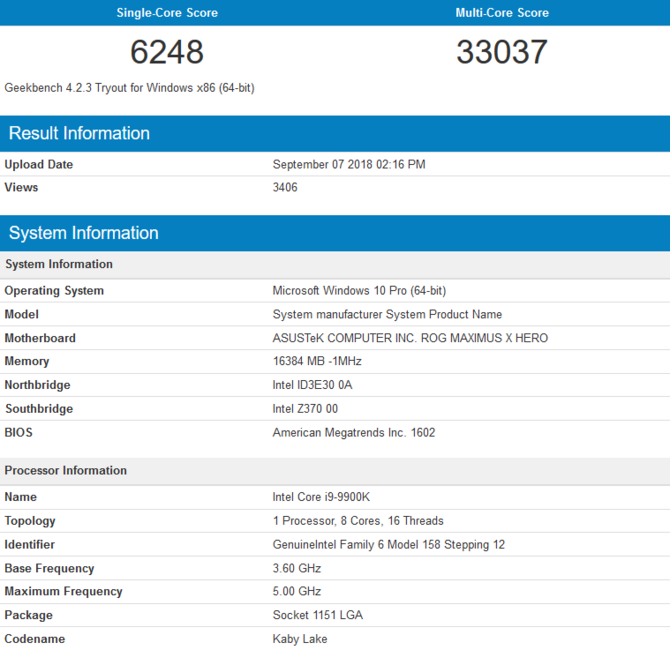Select System manufacturer System Product Name value
The image size is (670, 650).
tap(387, 315)
